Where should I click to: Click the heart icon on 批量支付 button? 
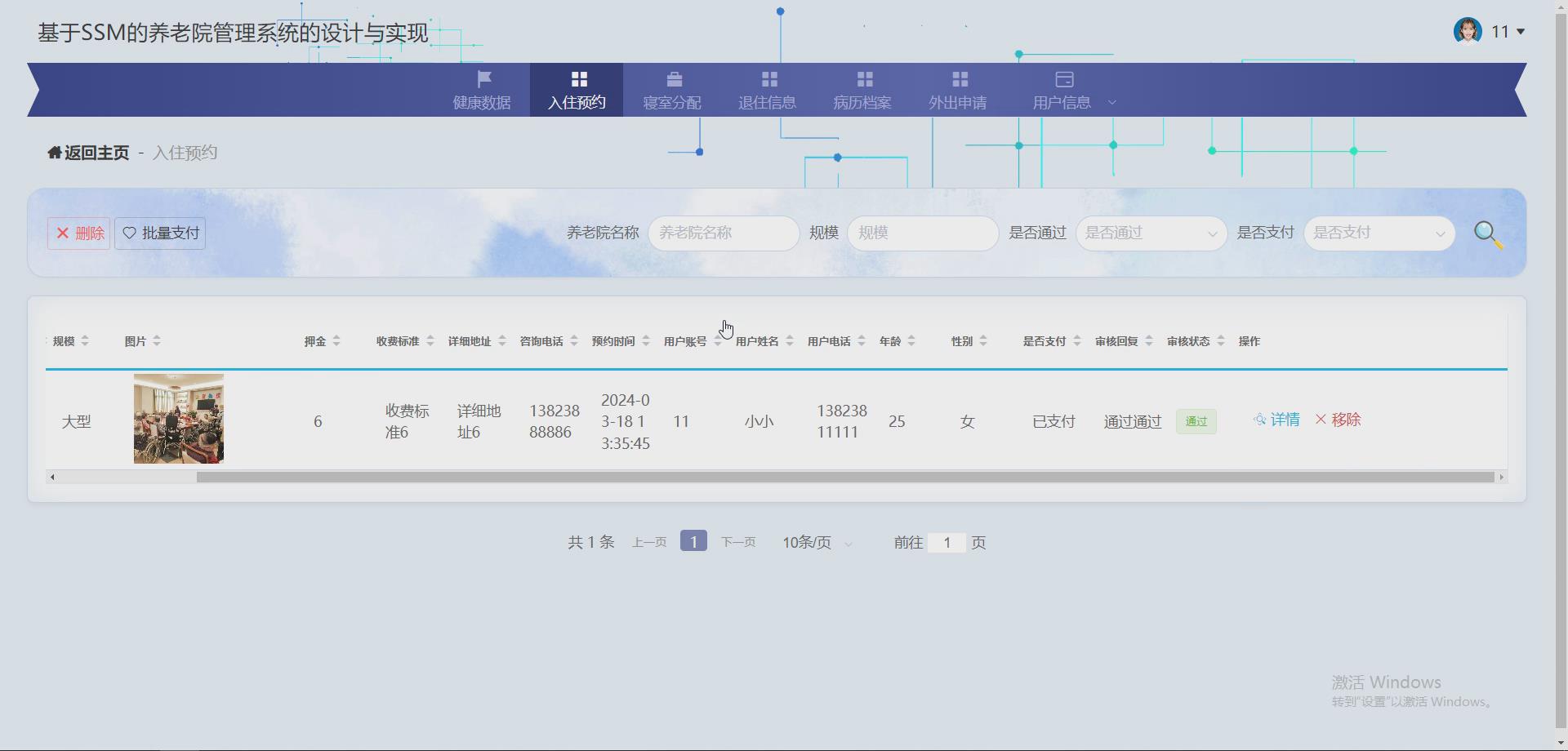pos(128,233)
